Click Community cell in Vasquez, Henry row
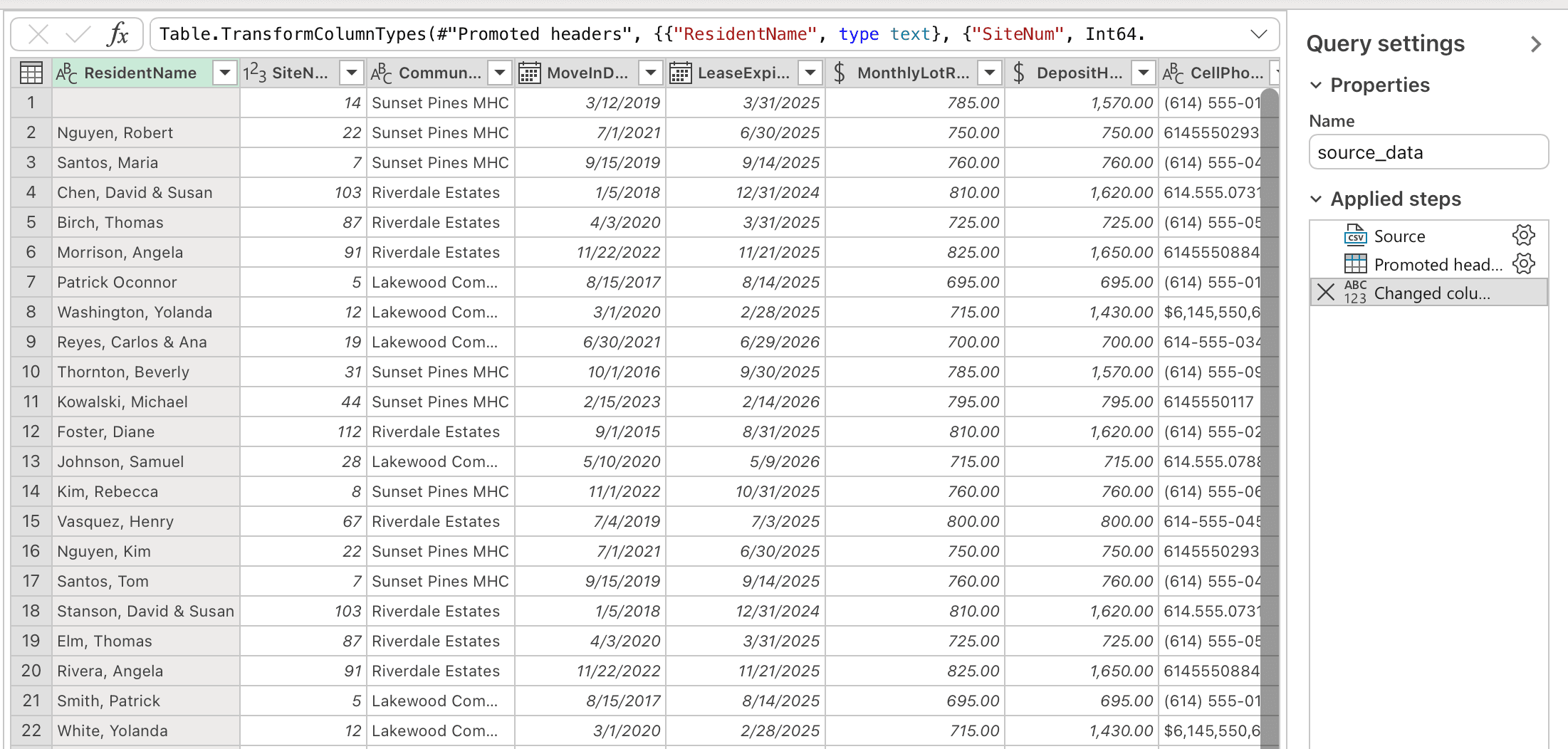Viewport: 1568px width, 749px height. (441, 521)
